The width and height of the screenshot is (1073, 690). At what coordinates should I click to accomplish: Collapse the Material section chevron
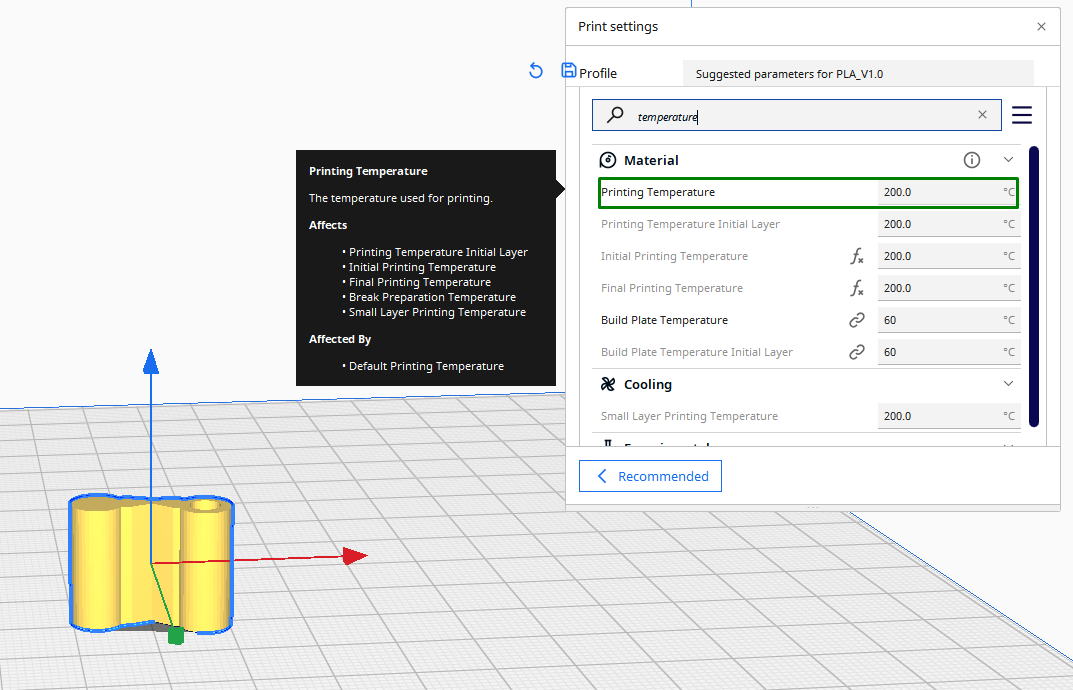point(1008,159)
